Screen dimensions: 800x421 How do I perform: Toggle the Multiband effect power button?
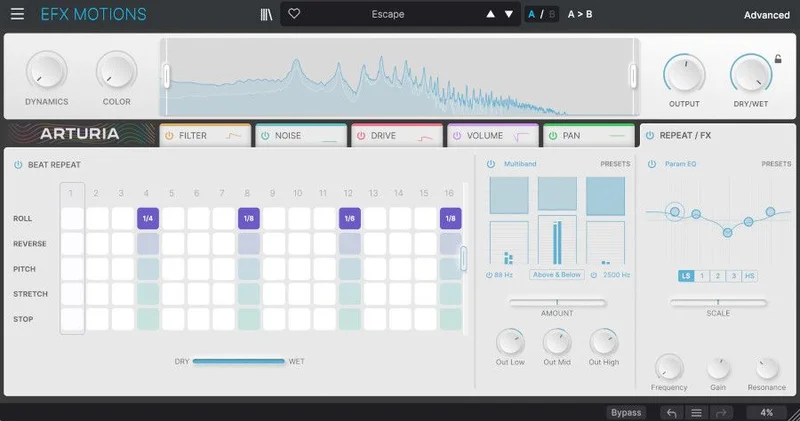click(x=491, y=164)
